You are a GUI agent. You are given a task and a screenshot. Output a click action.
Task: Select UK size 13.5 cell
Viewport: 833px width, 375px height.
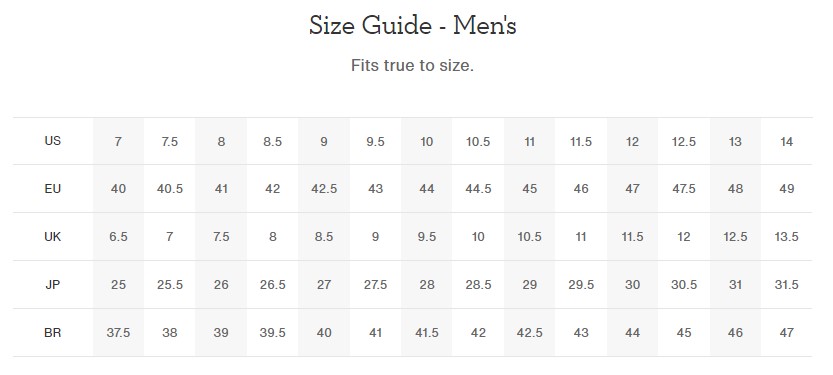click(786, 236)
